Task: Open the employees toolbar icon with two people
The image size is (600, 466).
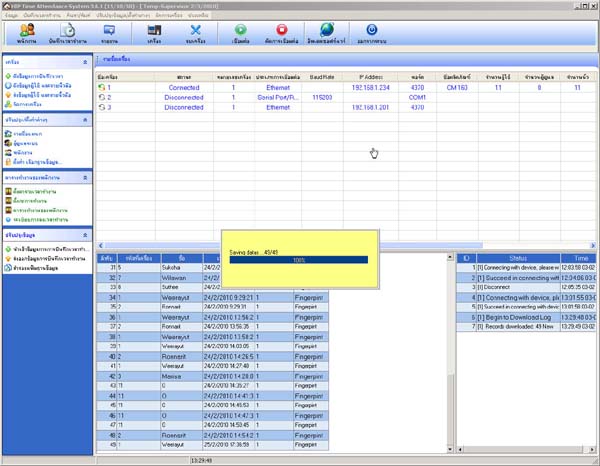Action: [x=27, y=31]
